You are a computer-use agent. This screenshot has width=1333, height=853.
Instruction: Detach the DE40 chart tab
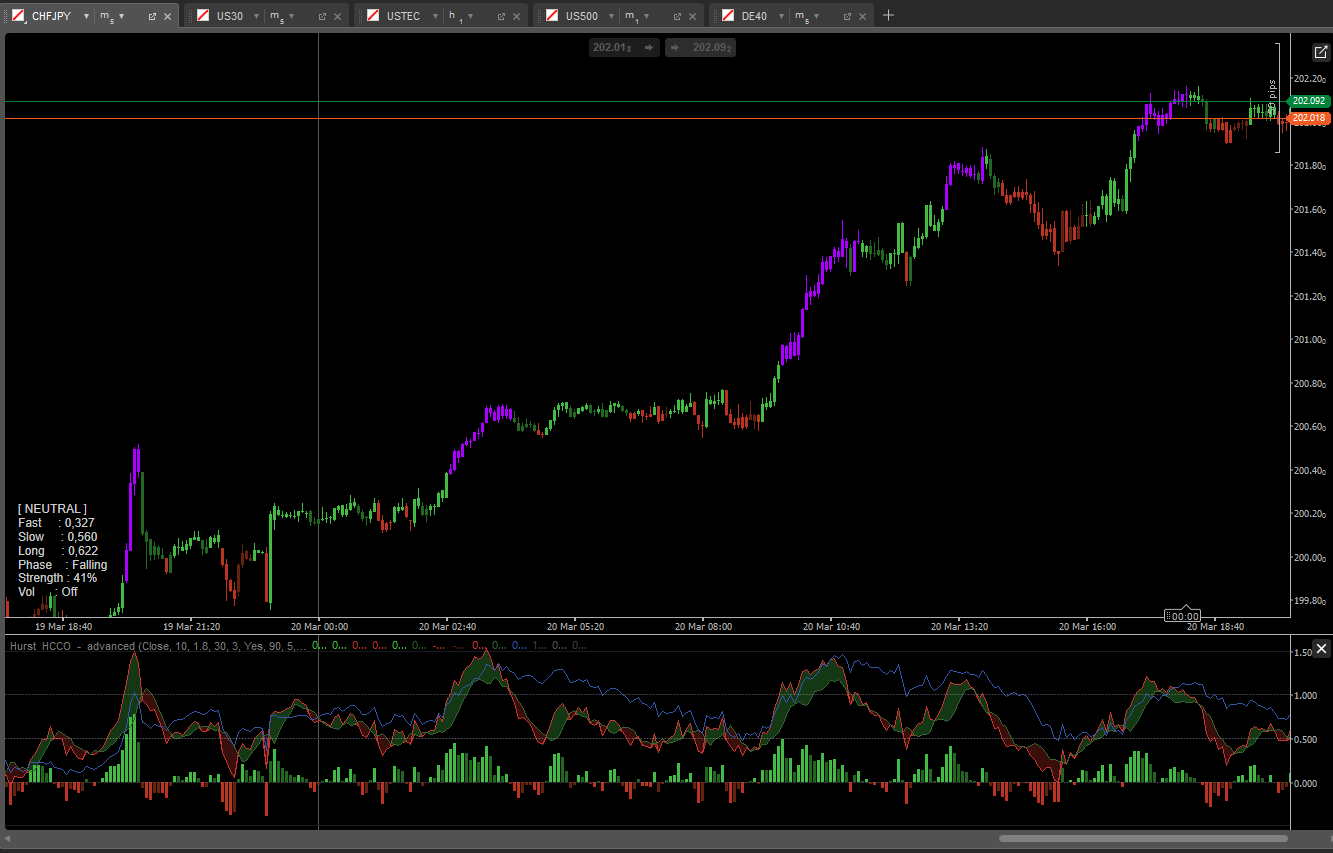(847, 16)
